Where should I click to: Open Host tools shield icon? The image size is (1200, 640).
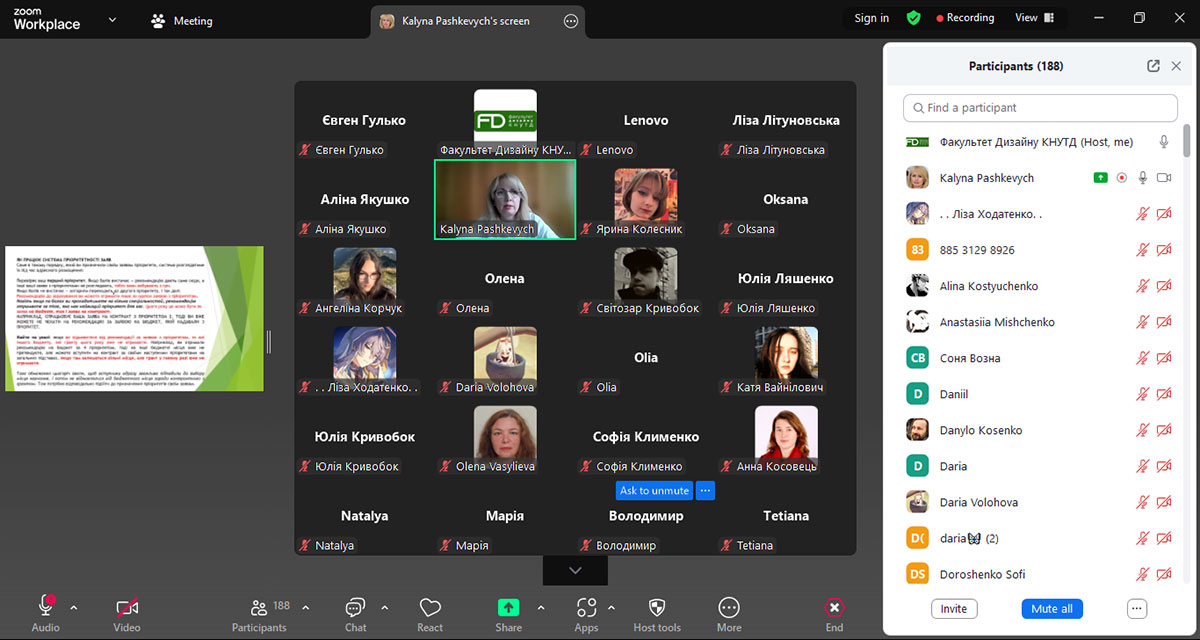[657, 607]
